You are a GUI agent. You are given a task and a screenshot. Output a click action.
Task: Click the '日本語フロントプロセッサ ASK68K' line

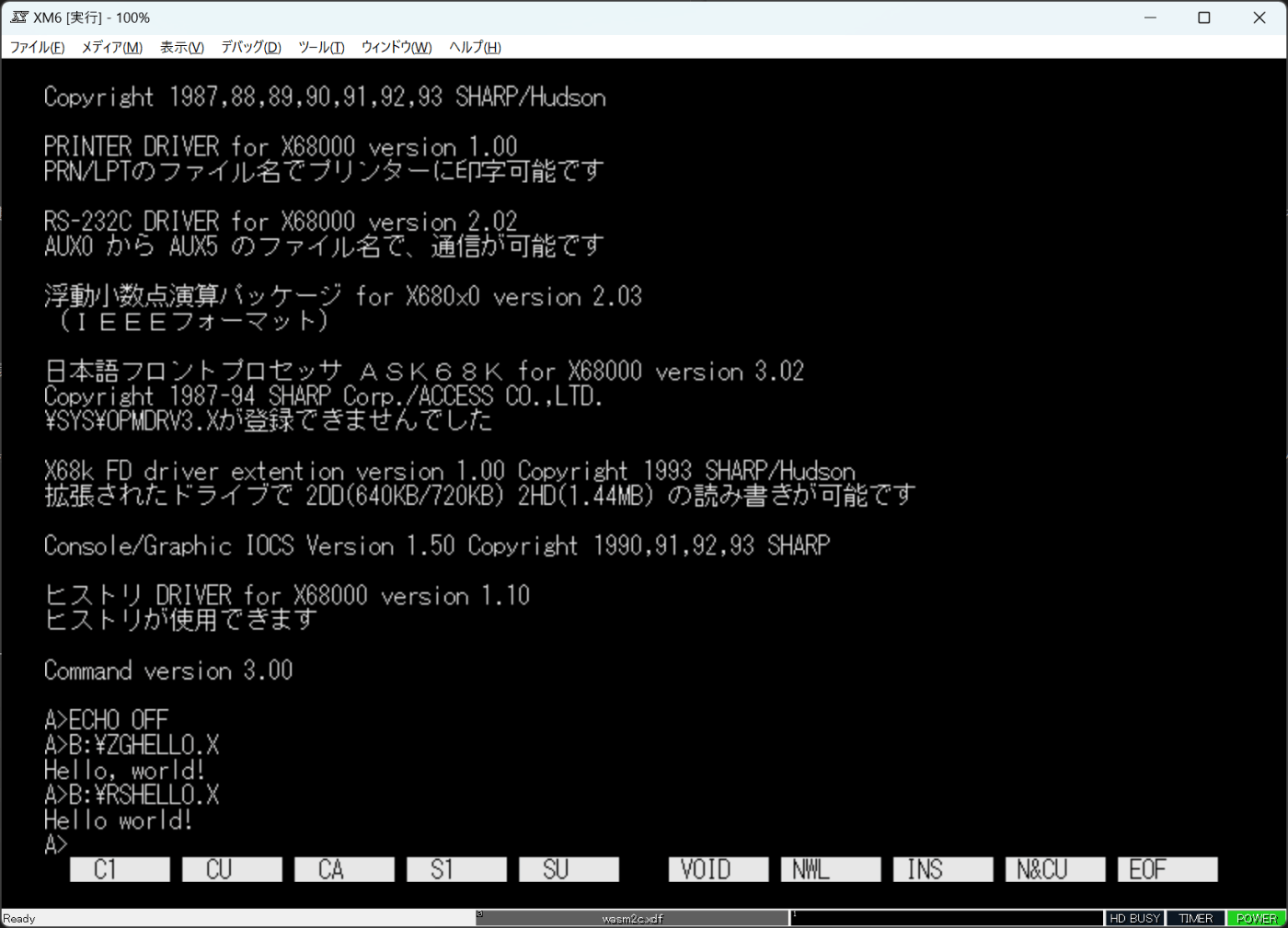point(424,371)
